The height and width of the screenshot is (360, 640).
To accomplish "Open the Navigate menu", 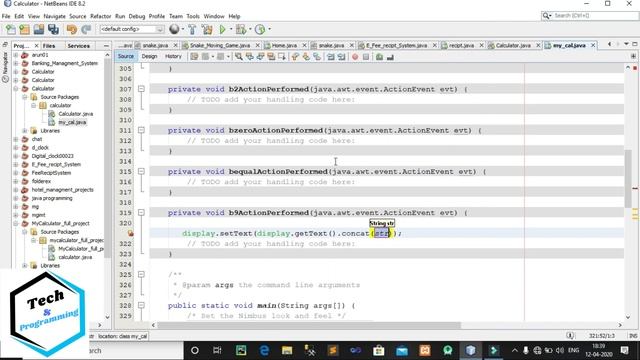I will click(54, 16).
